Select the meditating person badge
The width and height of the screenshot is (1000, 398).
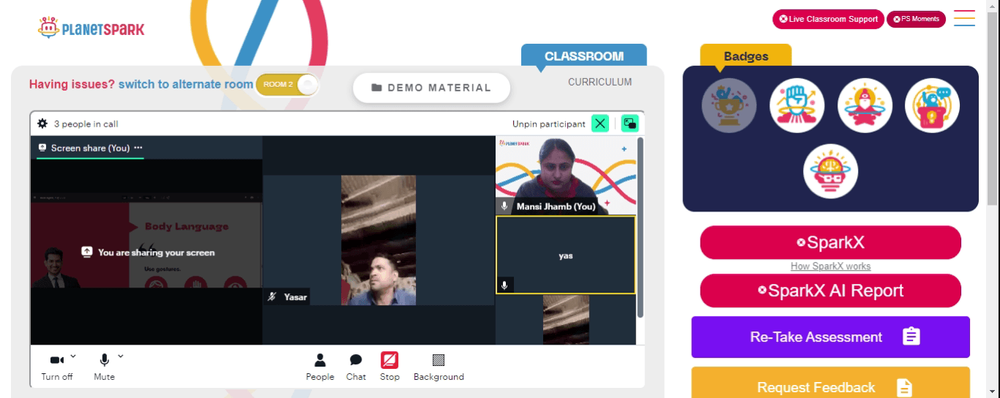pyautogui.click(x=865, y=105)
